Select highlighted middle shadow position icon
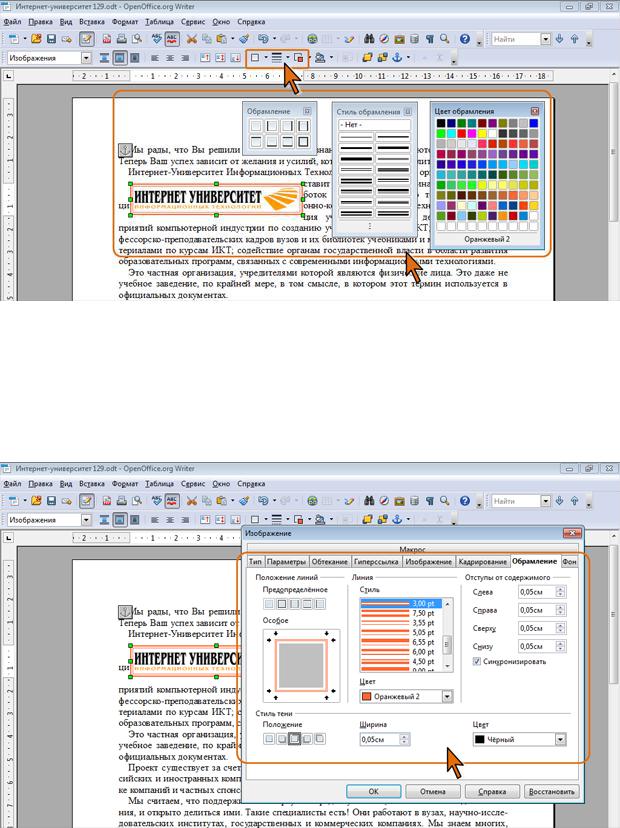The width and height of the screenshot is (620, 828). tap(295, 739)
